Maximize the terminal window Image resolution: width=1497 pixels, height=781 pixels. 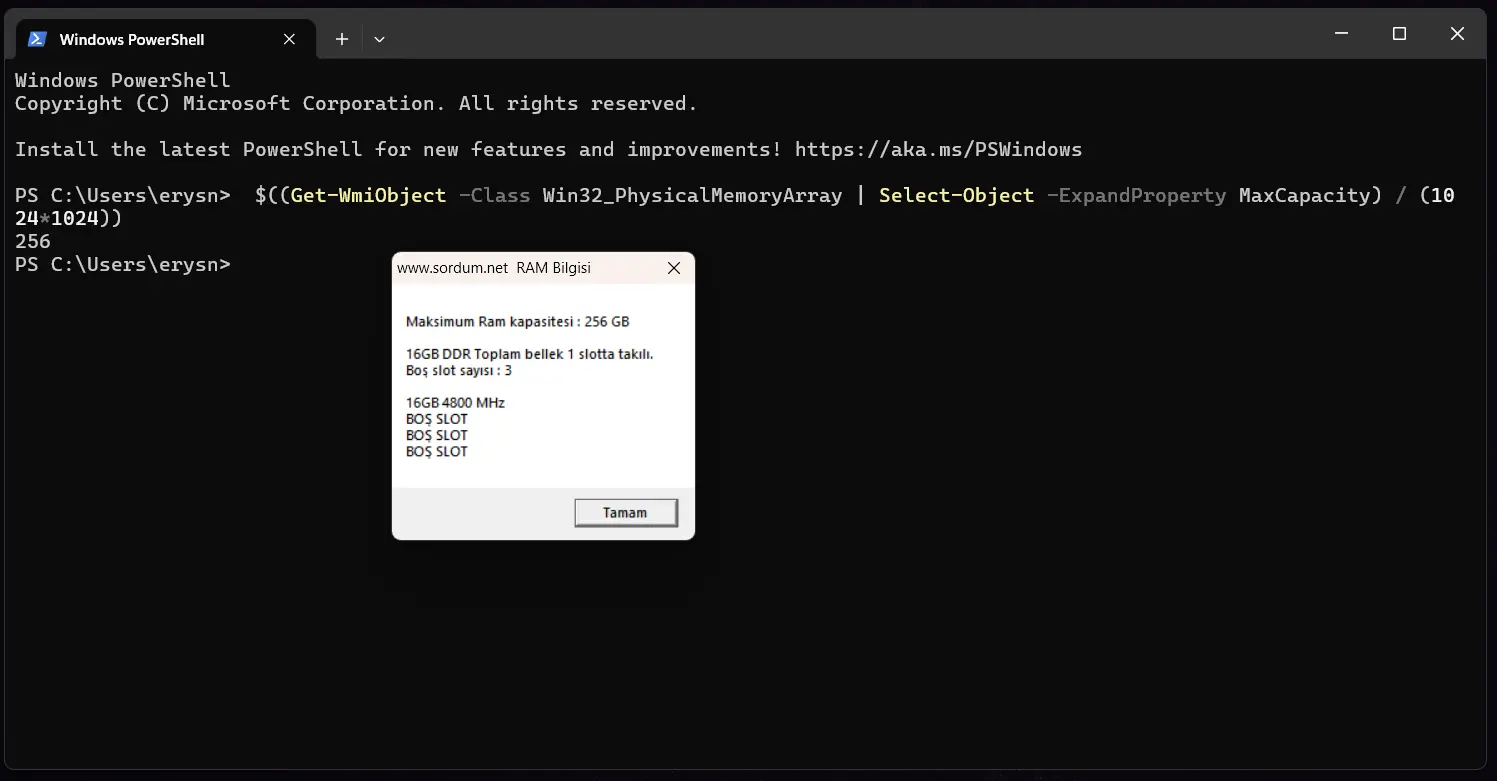click(1399, 34)
